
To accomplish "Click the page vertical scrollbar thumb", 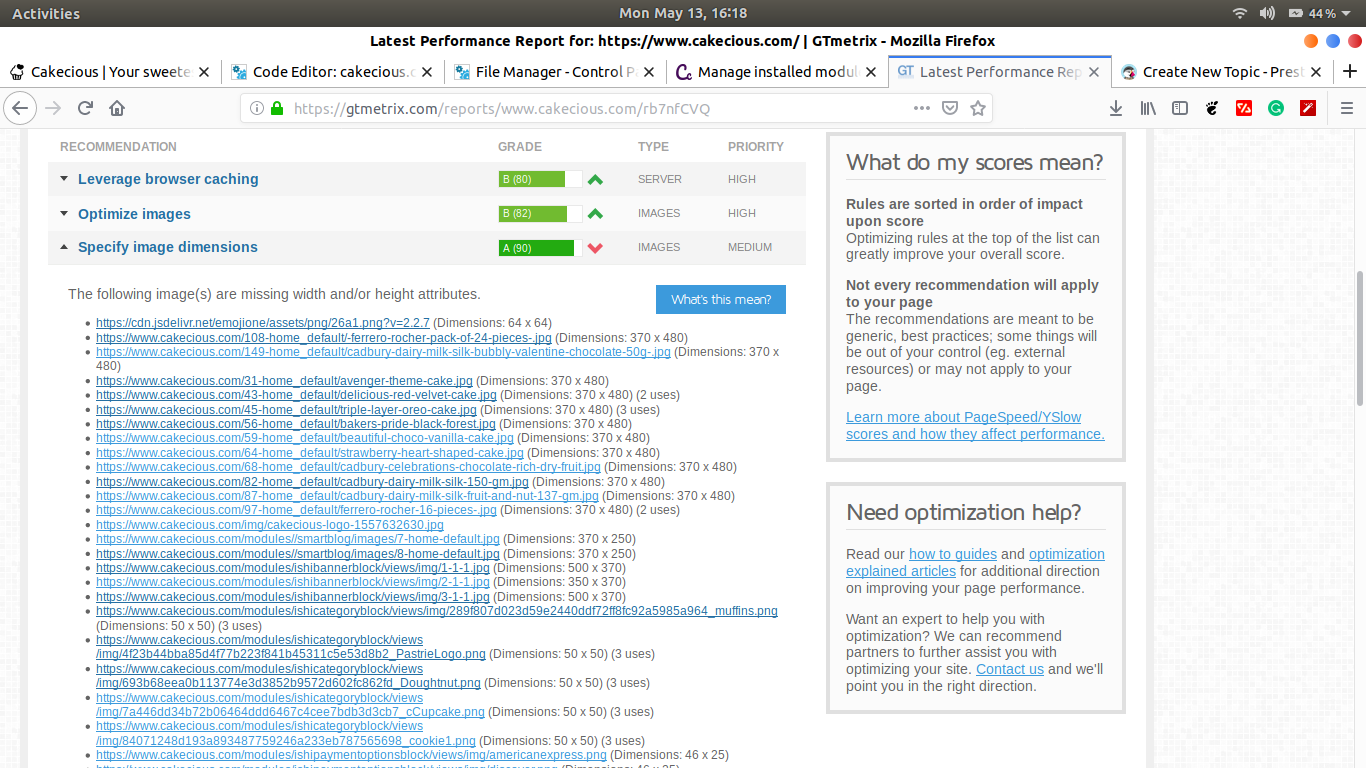I will (1359, 338).
